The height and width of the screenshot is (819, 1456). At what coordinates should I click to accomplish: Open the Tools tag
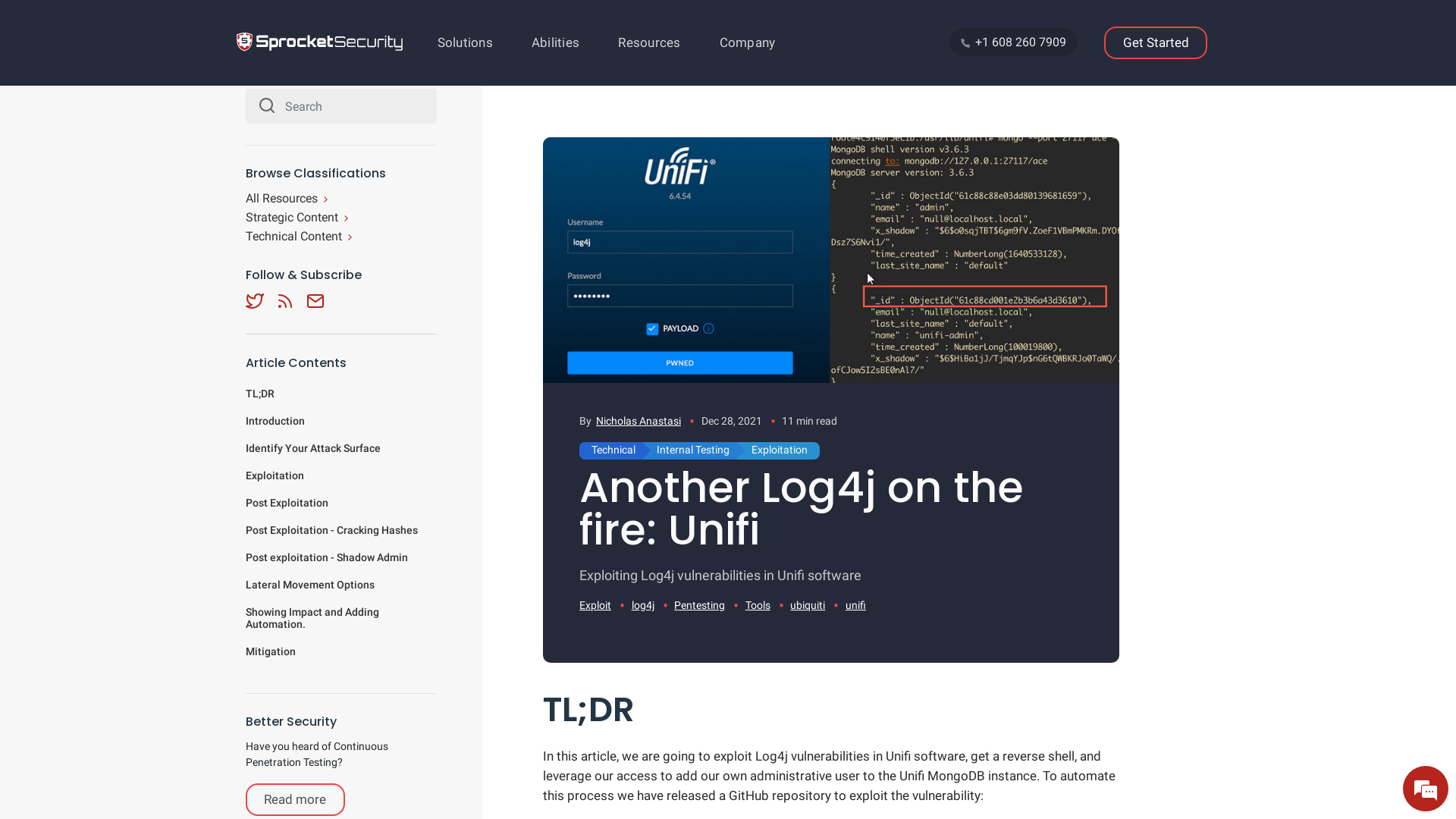click(x=758, y=605)
